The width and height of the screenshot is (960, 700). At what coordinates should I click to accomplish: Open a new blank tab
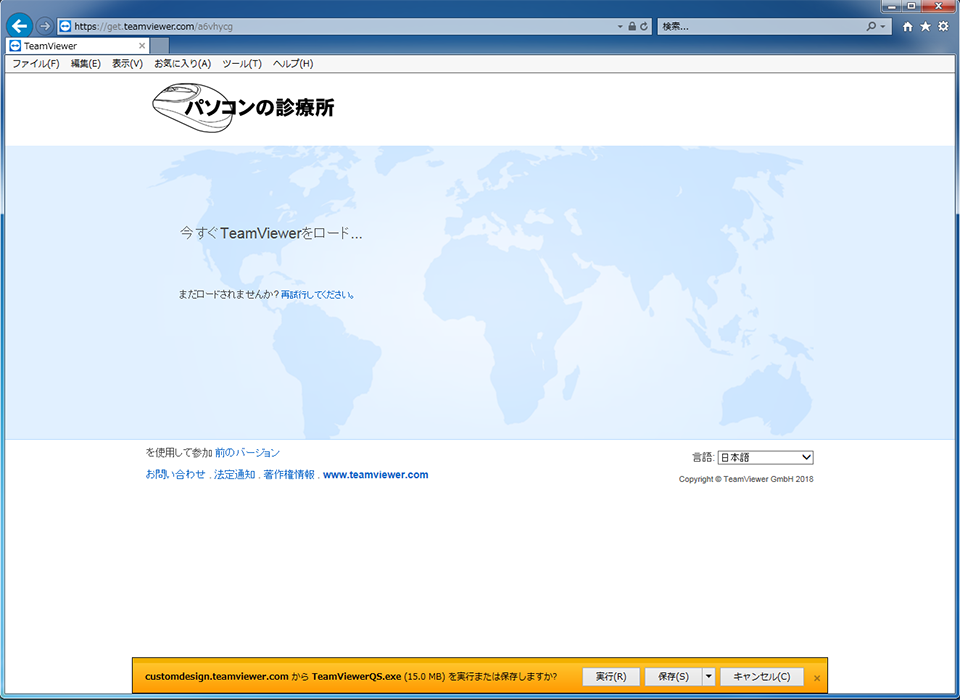click(x=159, y=46)
